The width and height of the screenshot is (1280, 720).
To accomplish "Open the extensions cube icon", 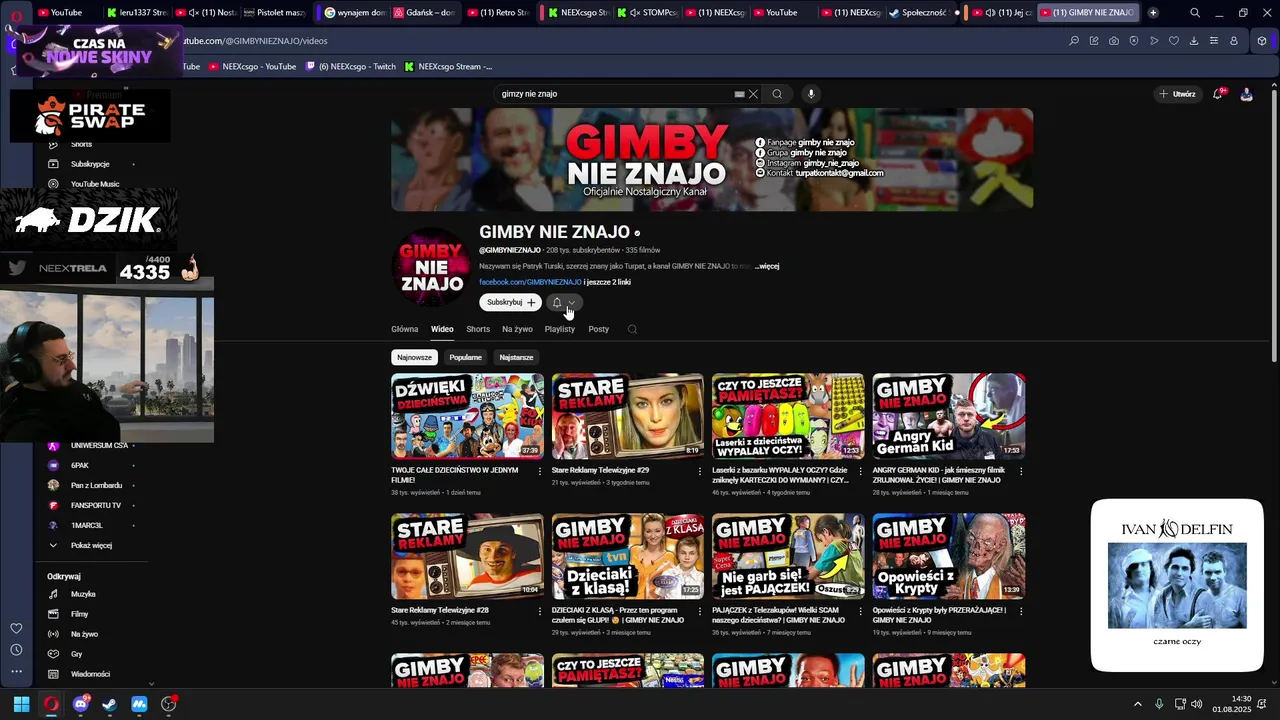I will (x=1262, y=41).
